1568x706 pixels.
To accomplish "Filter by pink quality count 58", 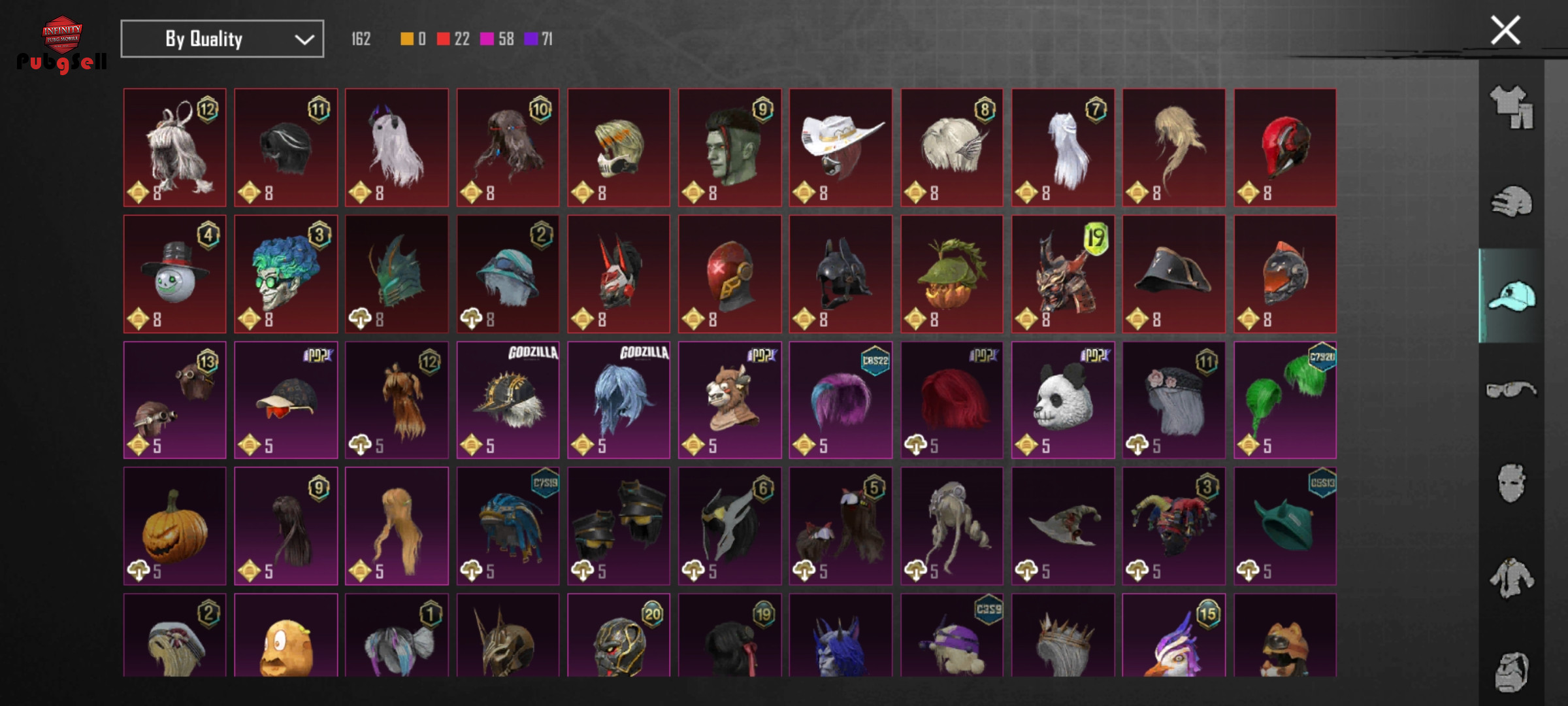I will tap(497, 39).
